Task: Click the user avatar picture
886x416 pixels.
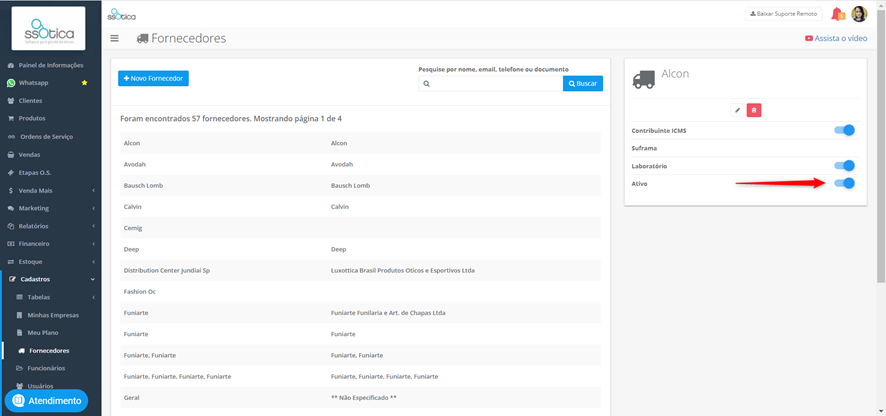Action: [859, 14]
